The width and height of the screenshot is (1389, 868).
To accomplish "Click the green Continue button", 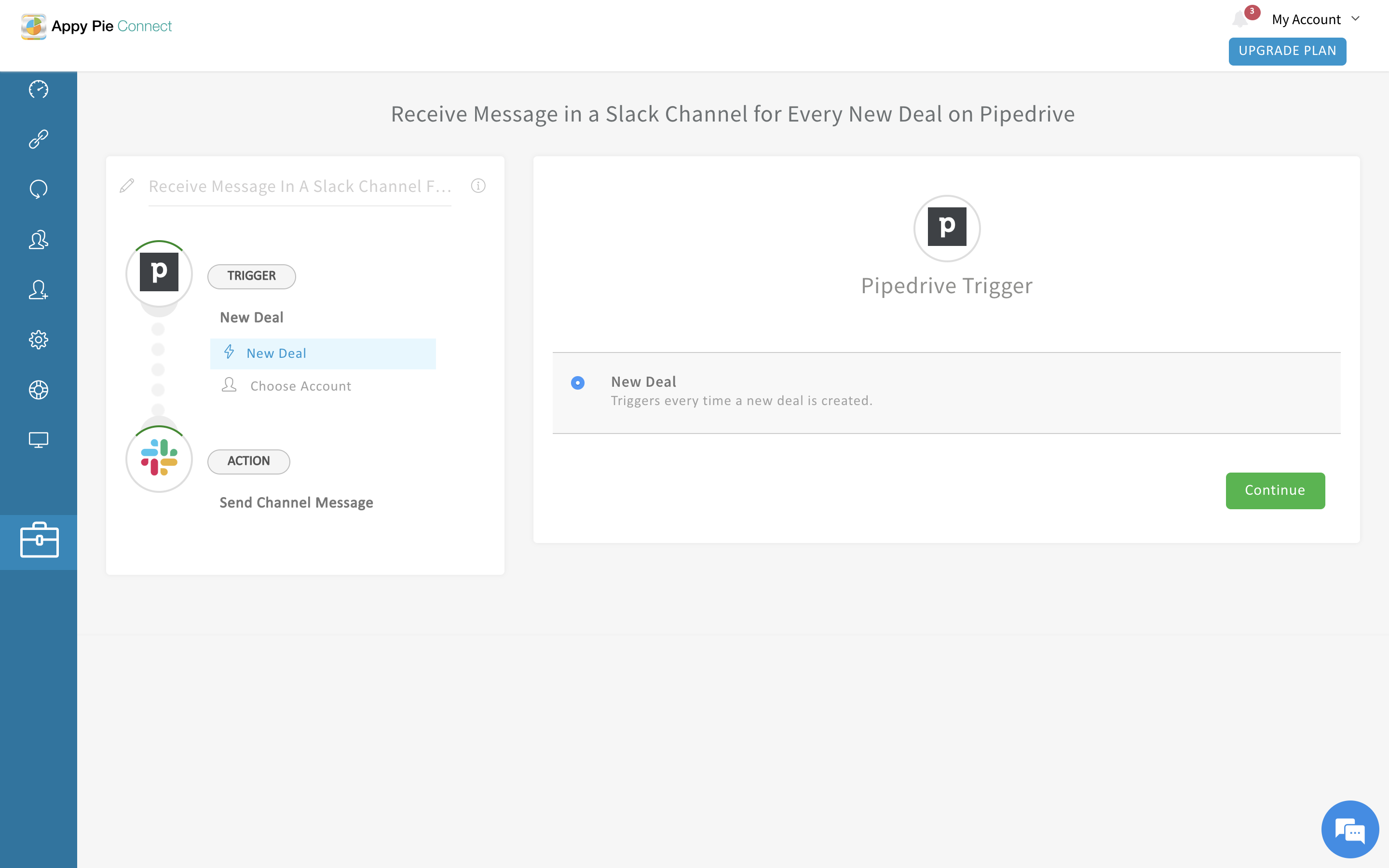I will click(x=1275, y=490).
